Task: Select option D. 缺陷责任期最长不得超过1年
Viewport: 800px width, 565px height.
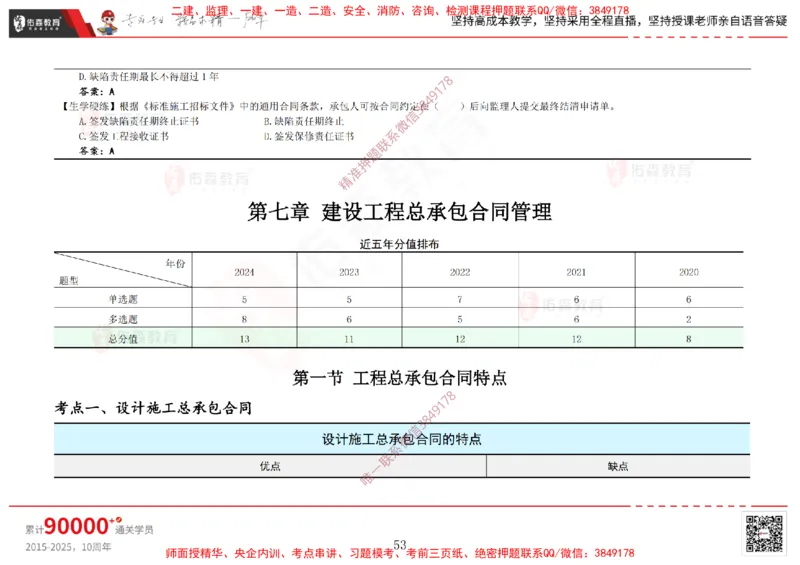Action: (148, 77)
